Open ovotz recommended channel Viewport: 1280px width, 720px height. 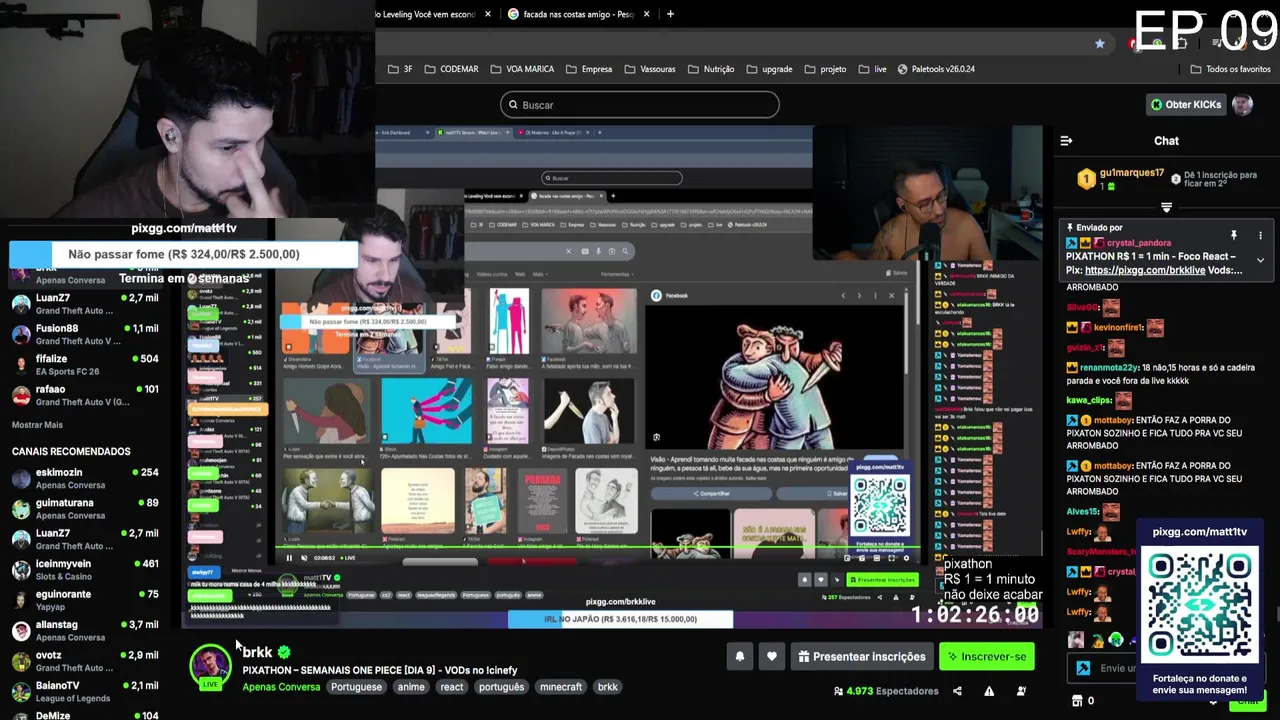tap(84, 661)
